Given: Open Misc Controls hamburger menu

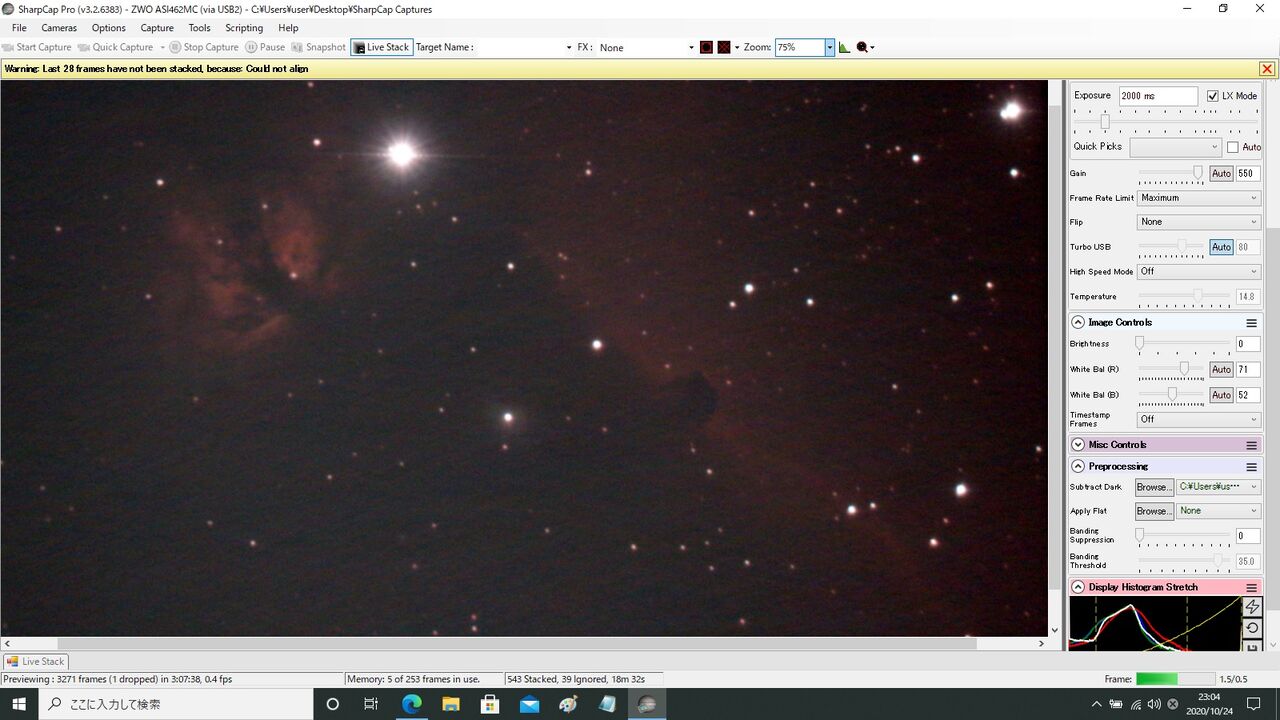Looking at the screenshot, I should 1251,445.
